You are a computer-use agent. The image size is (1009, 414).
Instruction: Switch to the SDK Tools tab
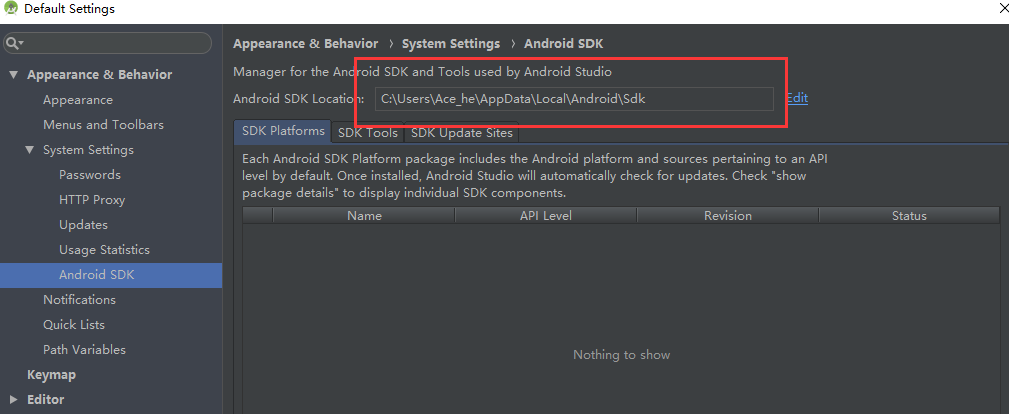[x=367, y=133]
